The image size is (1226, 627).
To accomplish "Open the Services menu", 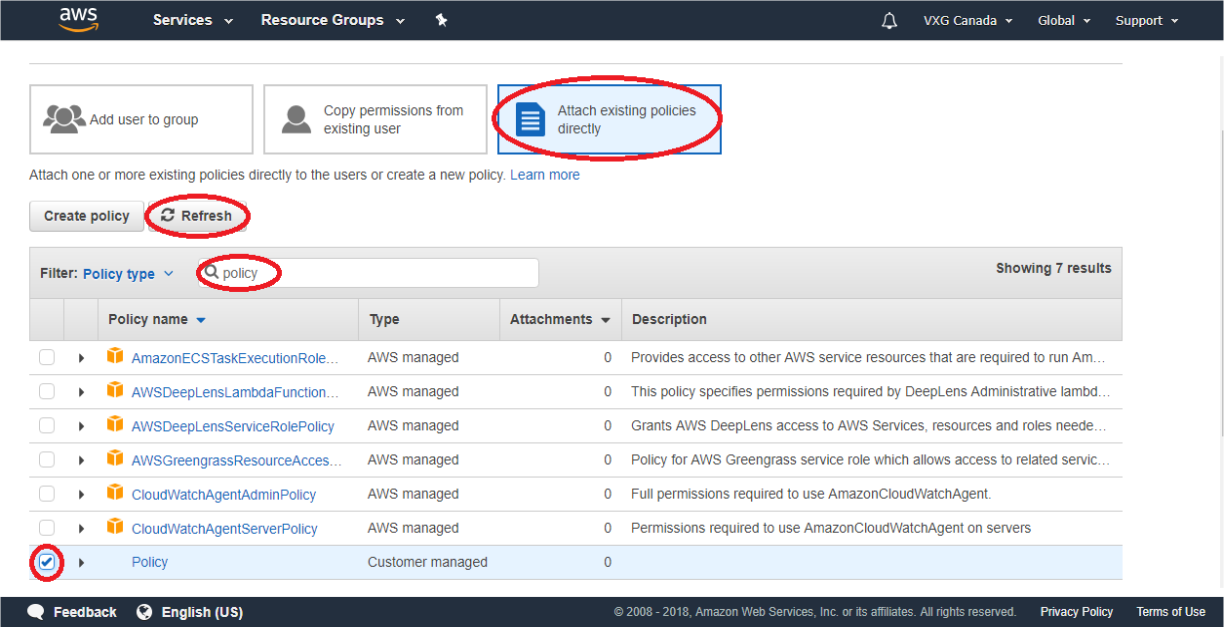I will pos(192,20).
